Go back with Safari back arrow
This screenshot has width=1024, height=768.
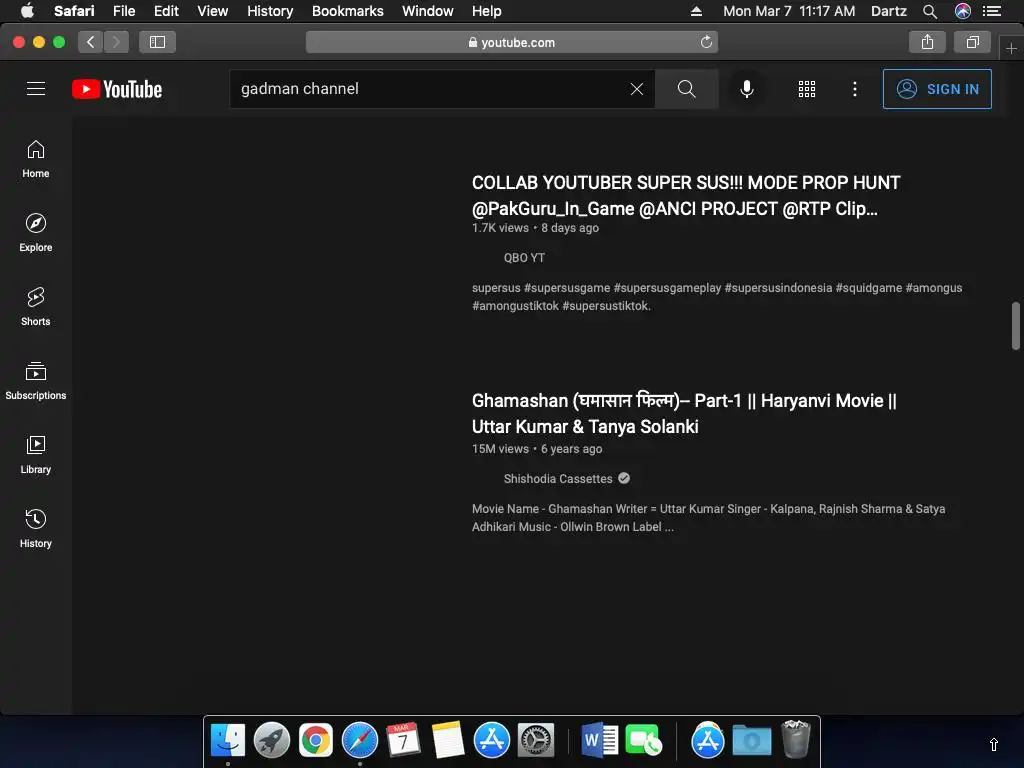click(91, 42)
